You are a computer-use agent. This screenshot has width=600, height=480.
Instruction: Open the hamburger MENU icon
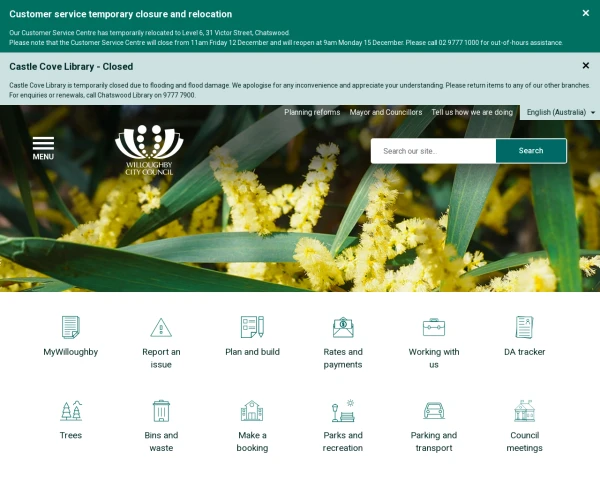(43, 143)
